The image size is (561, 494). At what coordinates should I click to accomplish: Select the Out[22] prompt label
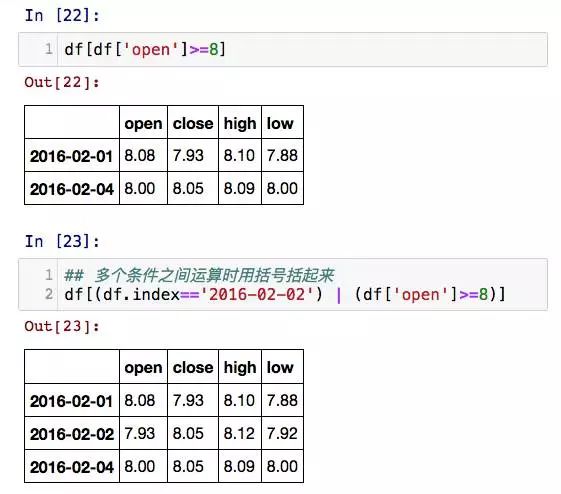pyautogui.click(x=62, y=82)
